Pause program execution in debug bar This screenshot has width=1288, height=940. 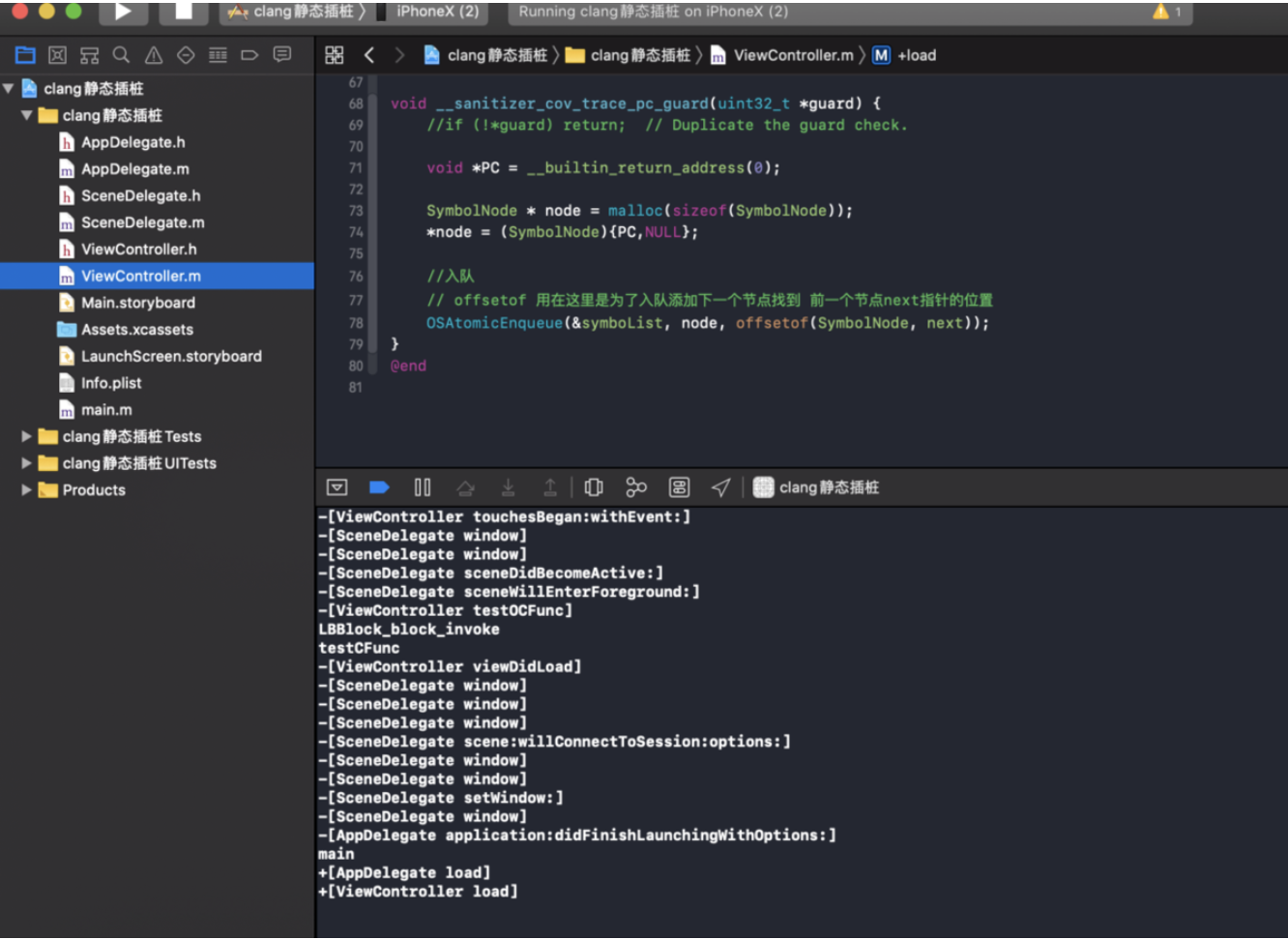[x=423, y=487]
